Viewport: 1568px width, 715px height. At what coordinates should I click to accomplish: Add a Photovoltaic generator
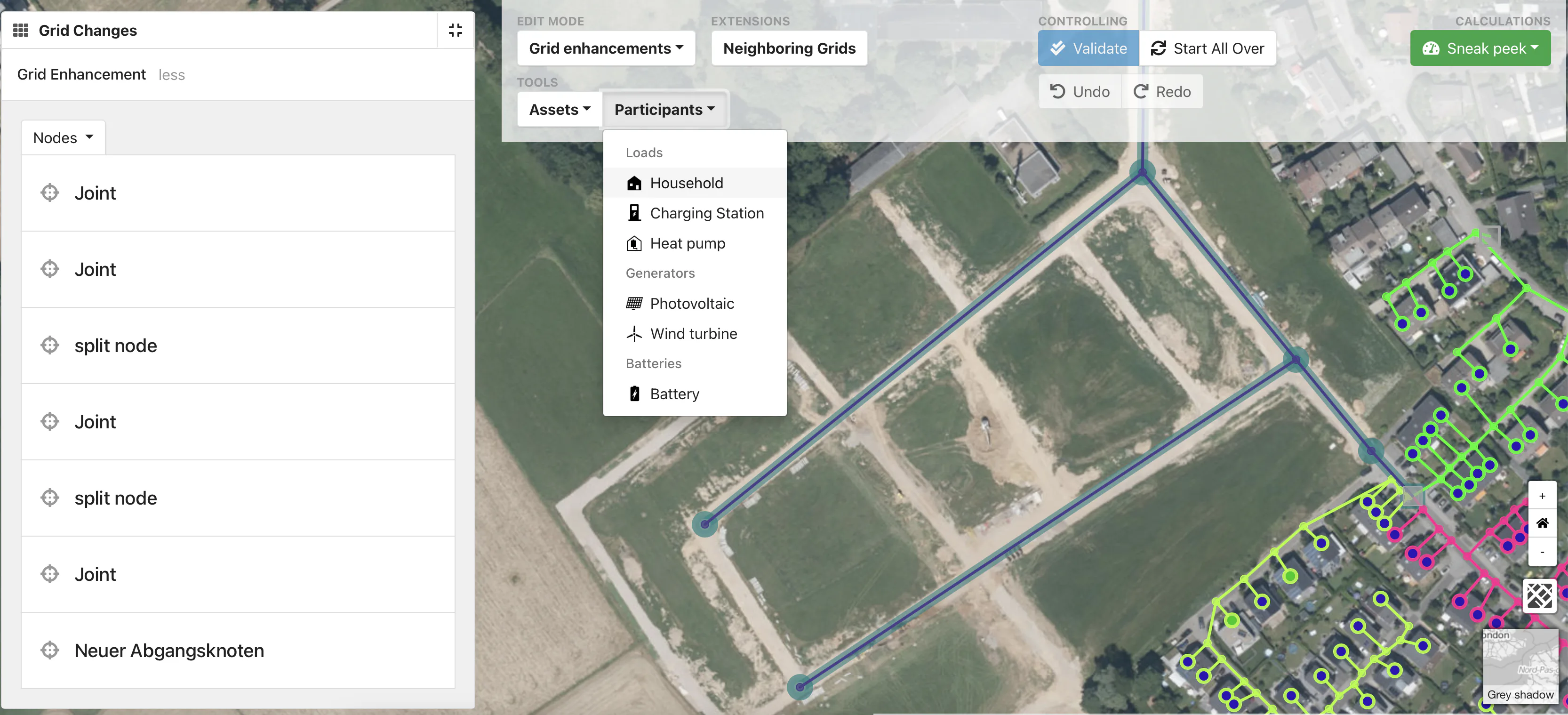(695, 303)
